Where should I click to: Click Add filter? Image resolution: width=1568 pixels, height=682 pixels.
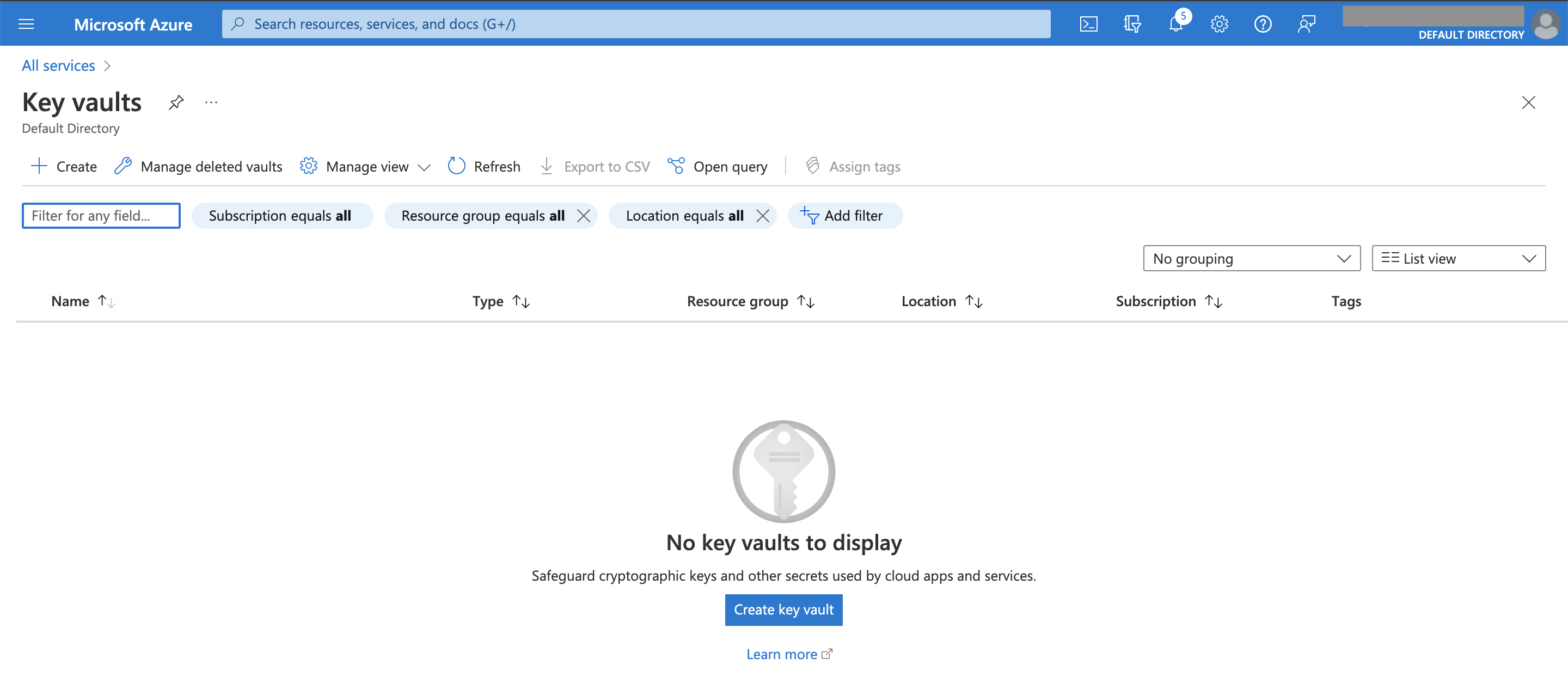tap(845, 216)
